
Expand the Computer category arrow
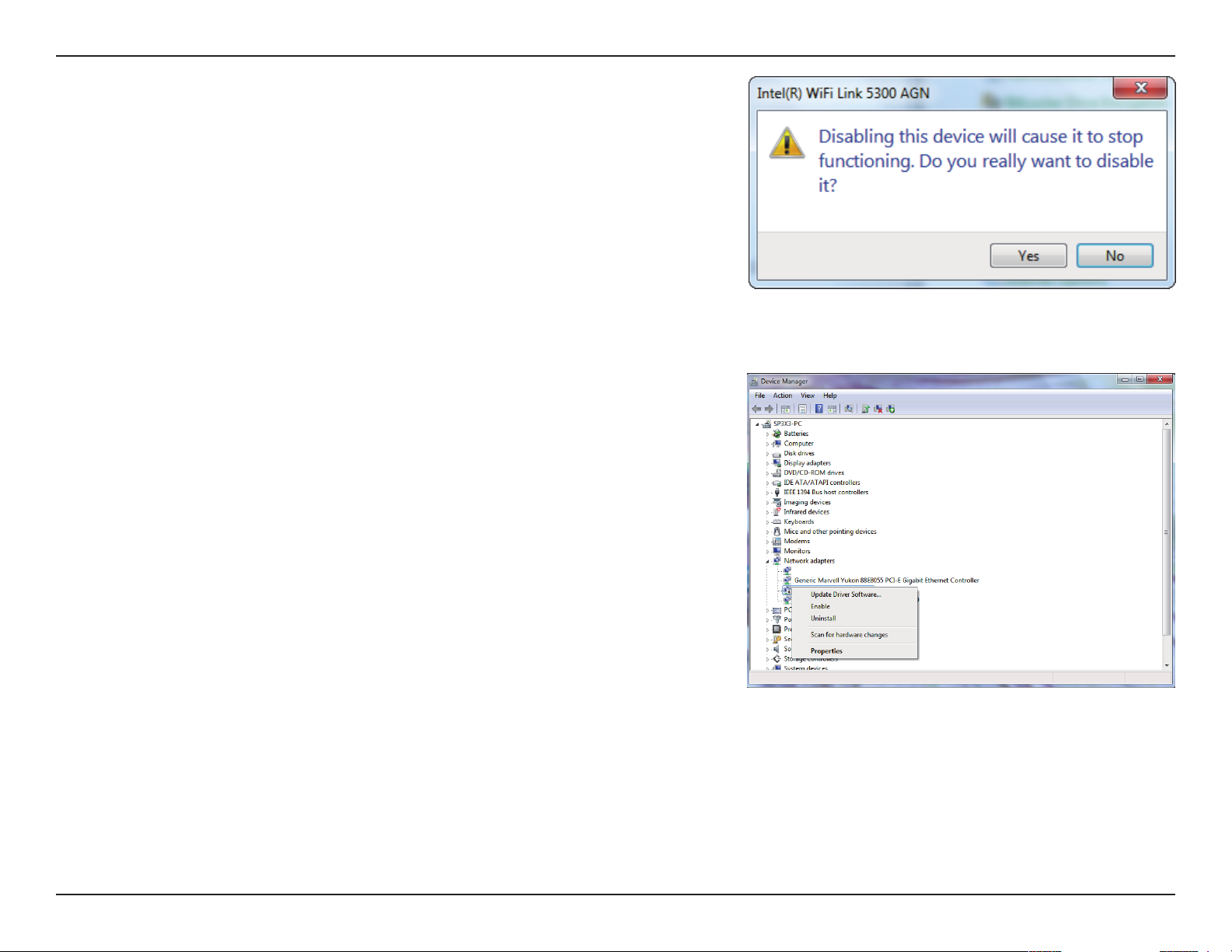pos(767,444)
